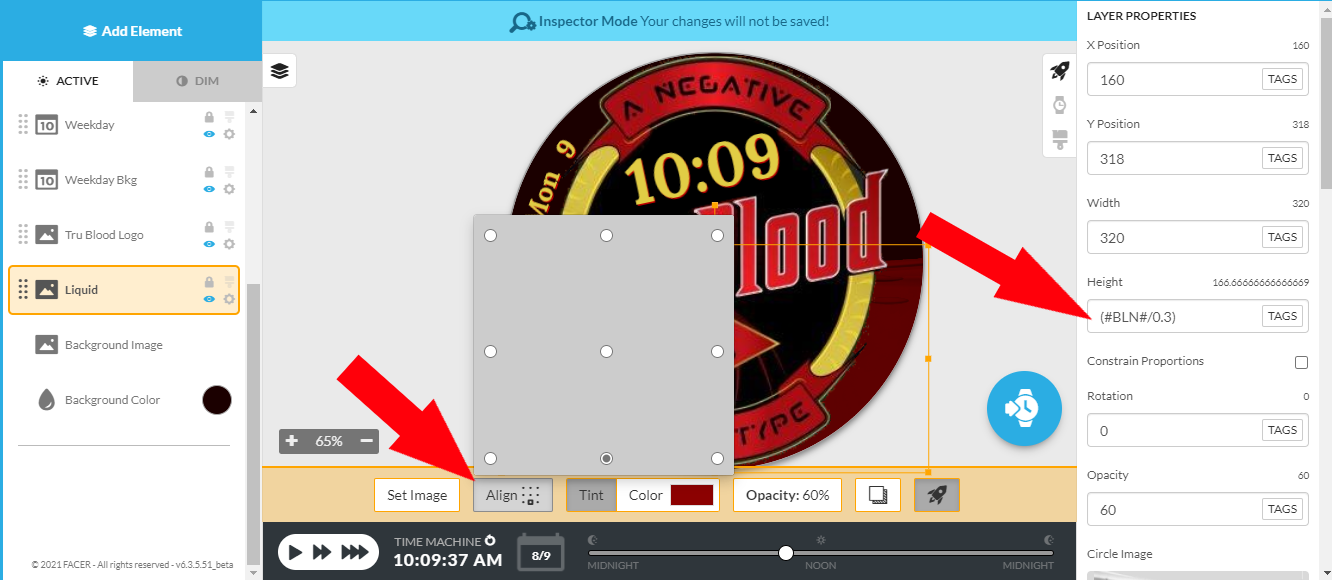Viewport: 1332px width, 580px height.
Task: Toggle visibility of the Liquid layer
Action: [209, 299]
